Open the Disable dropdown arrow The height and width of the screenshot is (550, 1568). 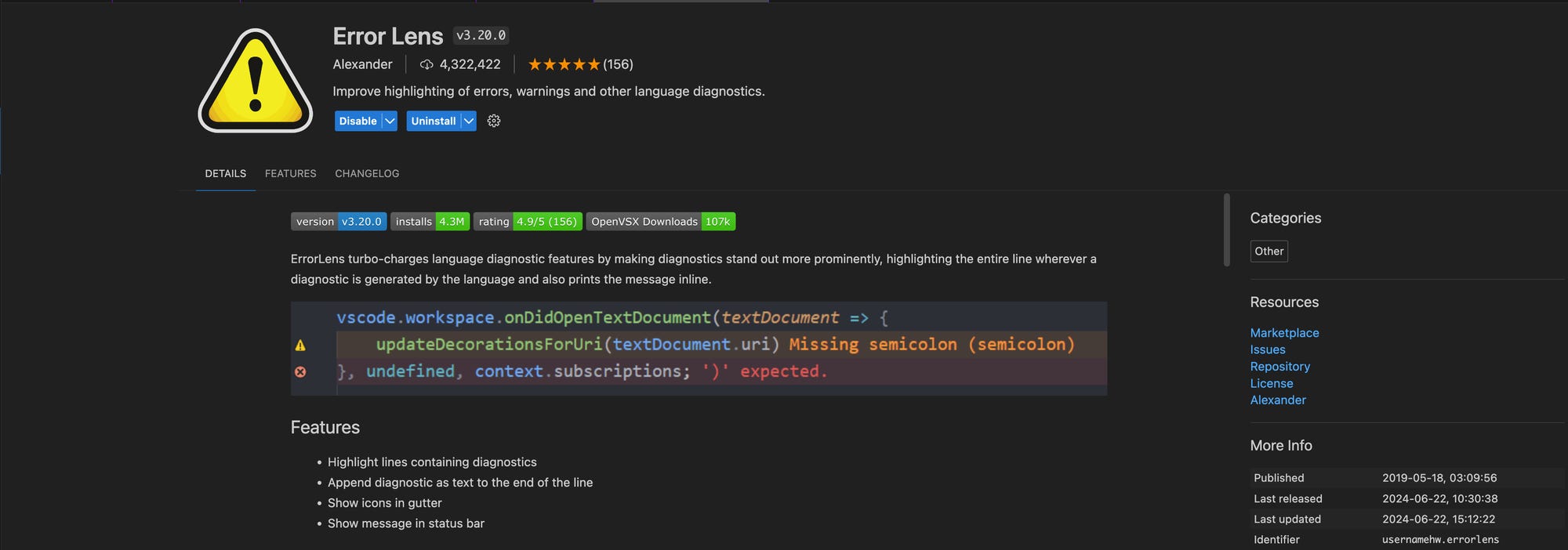point(390,121)
